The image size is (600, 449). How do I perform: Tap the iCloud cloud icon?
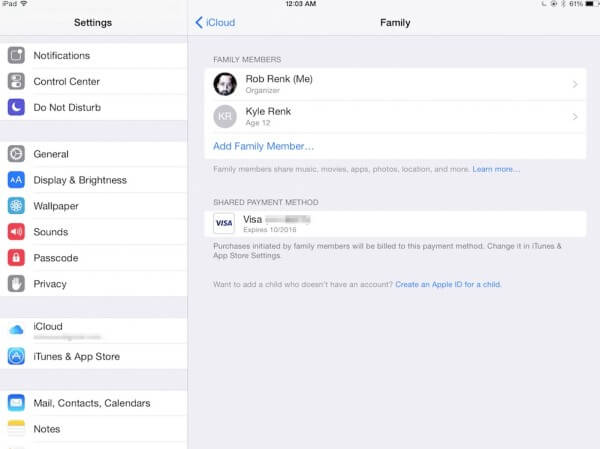click(x=16, y=330)
